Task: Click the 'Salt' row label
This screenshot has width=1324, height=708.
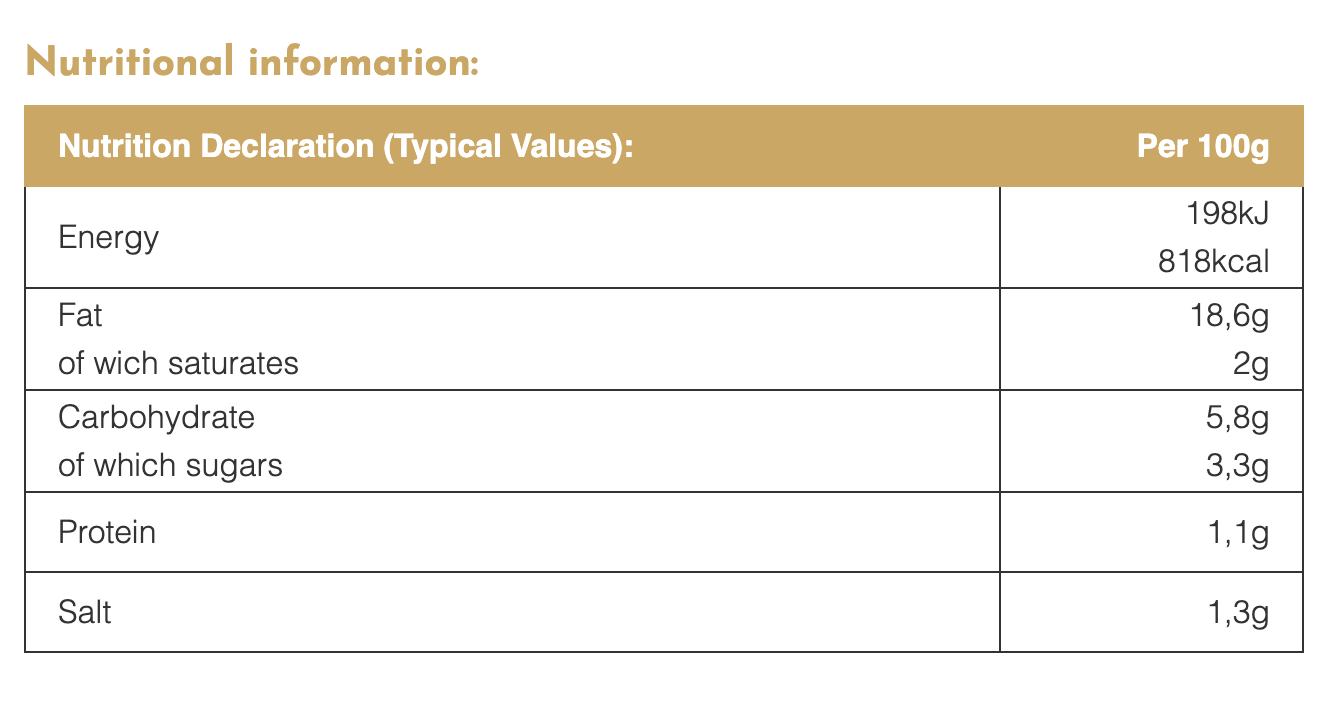Action: pyautogui.click(x=85, y=612)
